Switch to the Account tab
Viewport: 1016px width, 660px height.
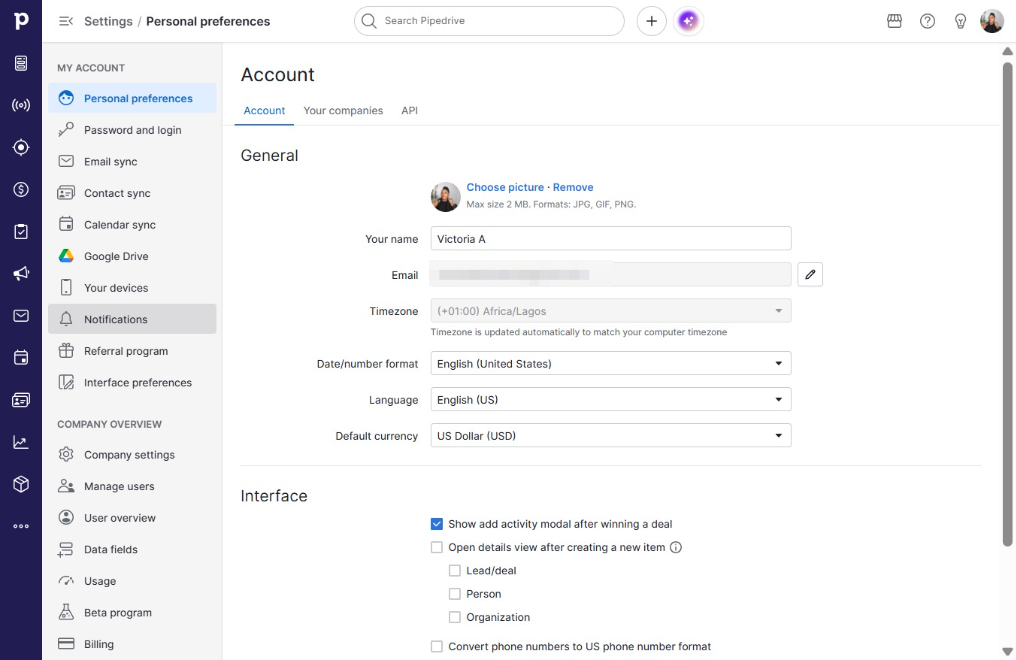pyautogui.click(x=264, y=111)
